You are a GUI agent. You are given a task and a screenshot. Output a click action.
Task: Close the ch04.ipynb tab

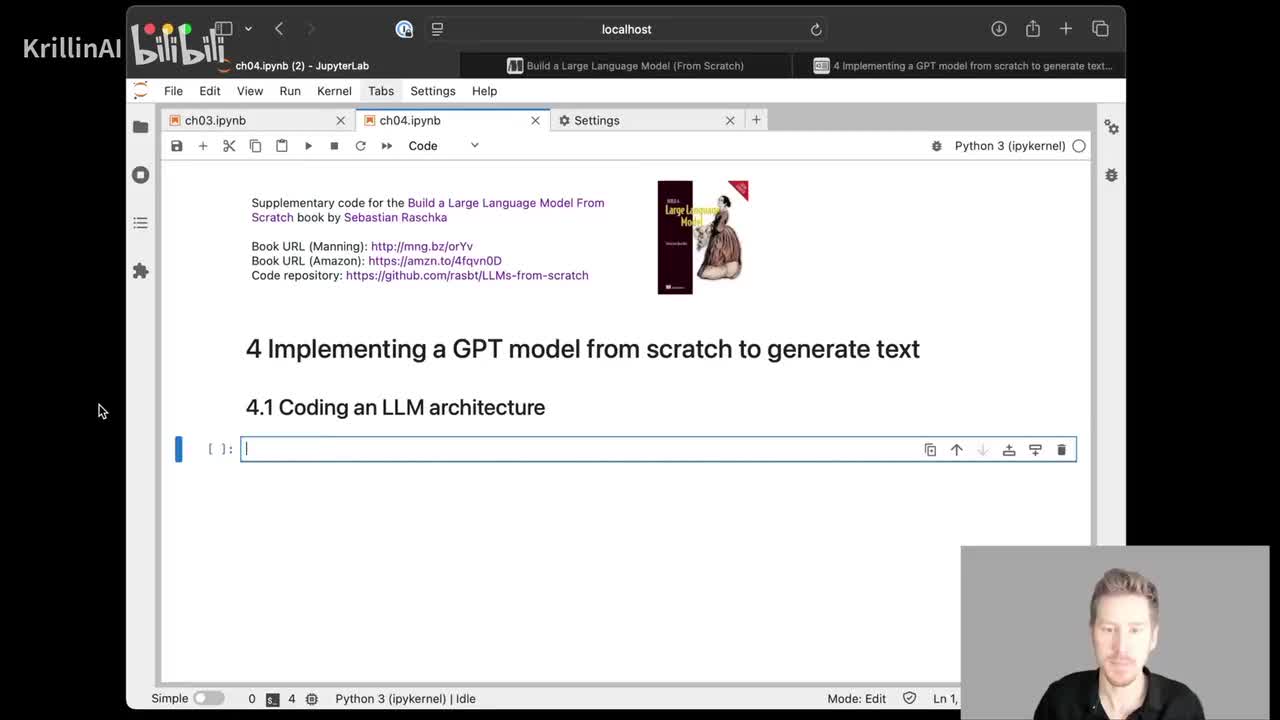(535, 120)
